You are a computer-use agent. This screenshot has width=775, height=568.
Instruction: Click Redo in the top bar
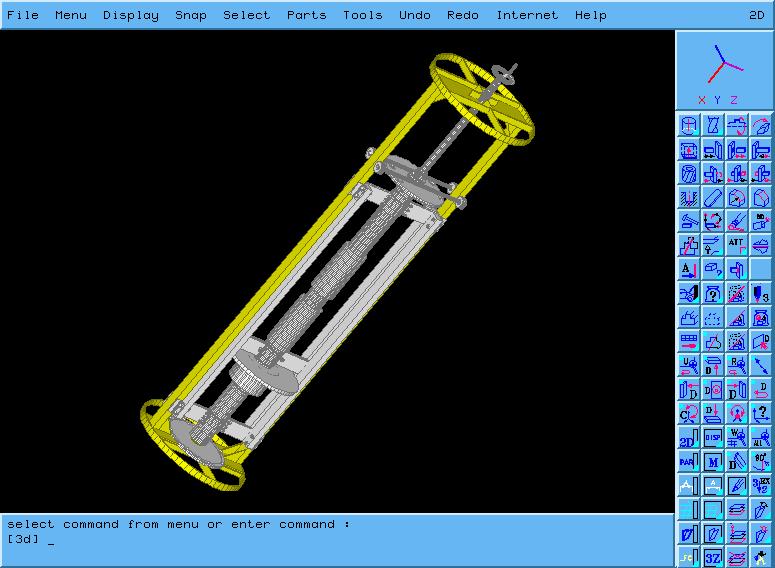point(462,15)
